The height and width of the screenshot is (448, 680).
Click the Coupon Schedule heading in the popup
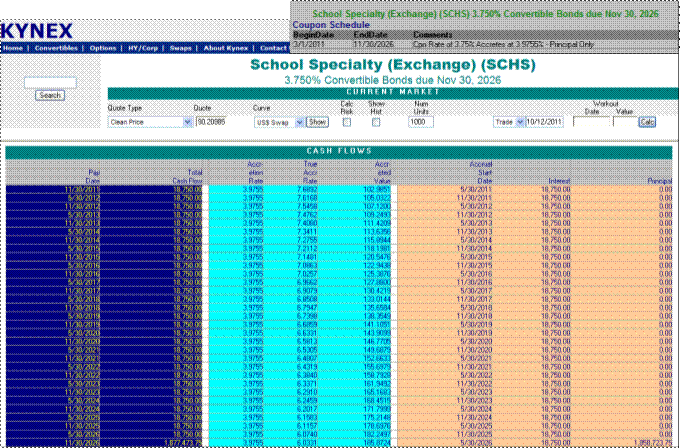pyautogui.click(x=331, y=25)
